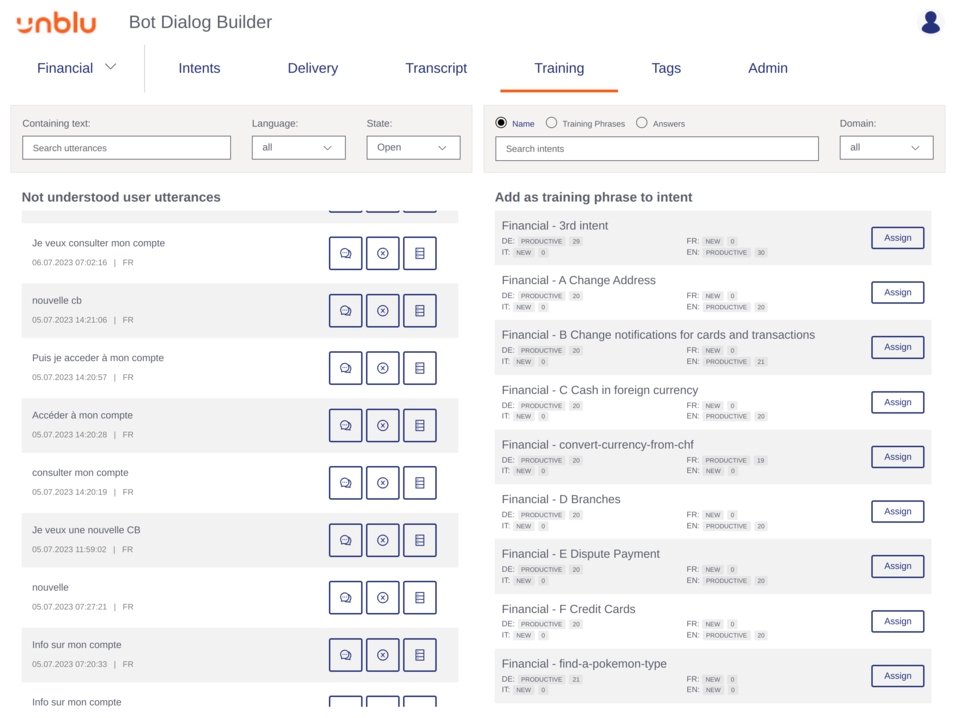Click chat bubble icon for 'Je veux une nouvelle CB'
Screen dimensions: 956x718
[x=345, y=540]
